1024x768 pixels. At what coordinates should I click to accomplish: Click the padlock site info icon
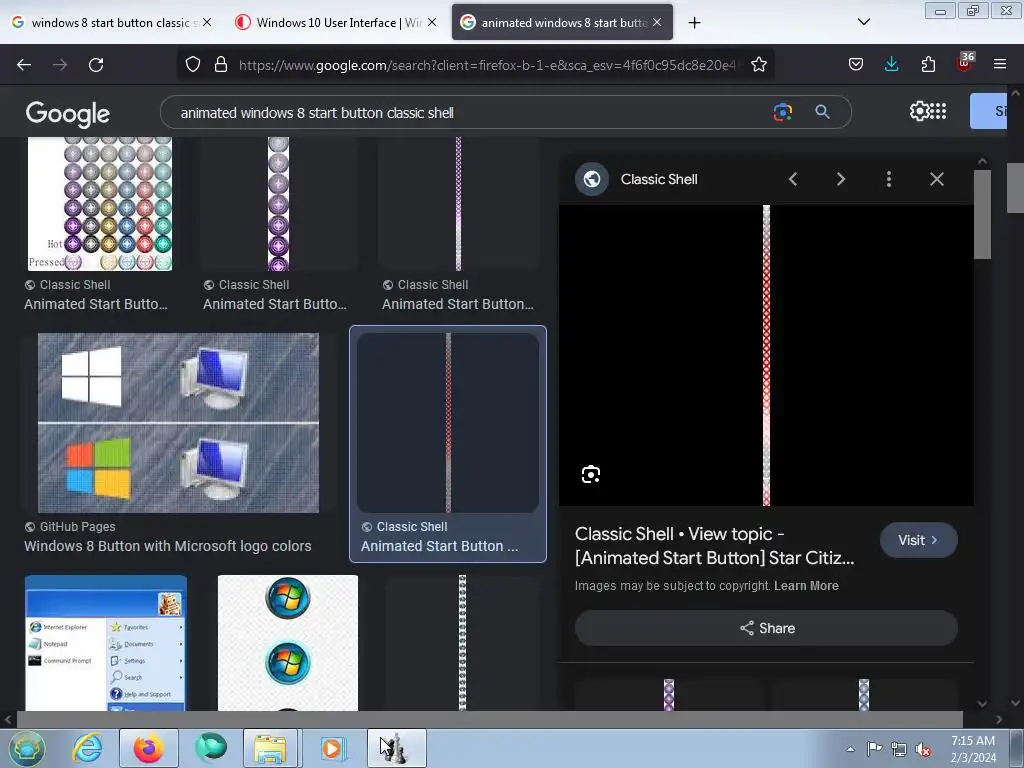(221, 65)
